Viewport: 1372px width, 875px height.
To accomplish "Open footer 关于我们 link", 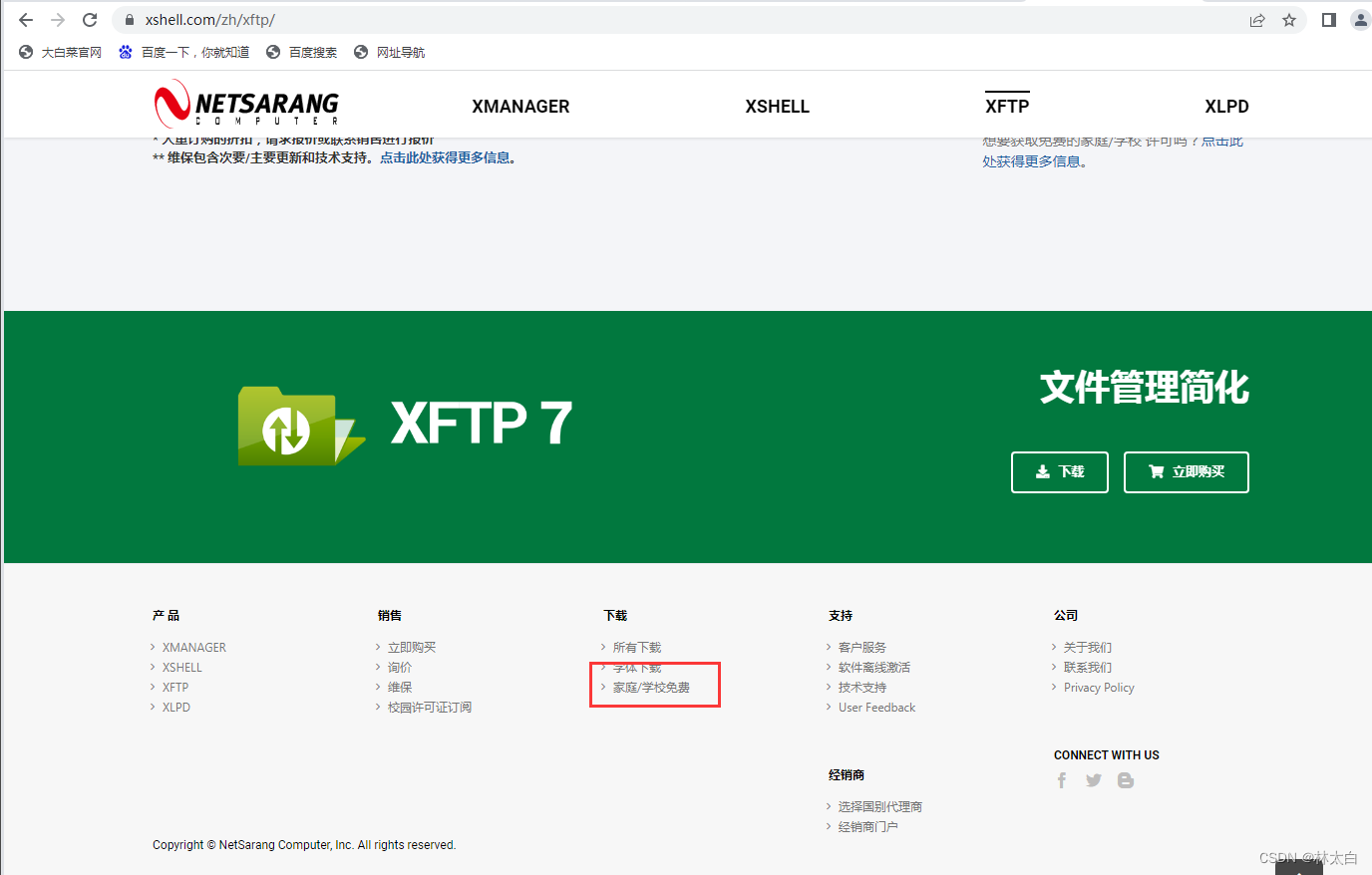I will tap(1088, 648).
